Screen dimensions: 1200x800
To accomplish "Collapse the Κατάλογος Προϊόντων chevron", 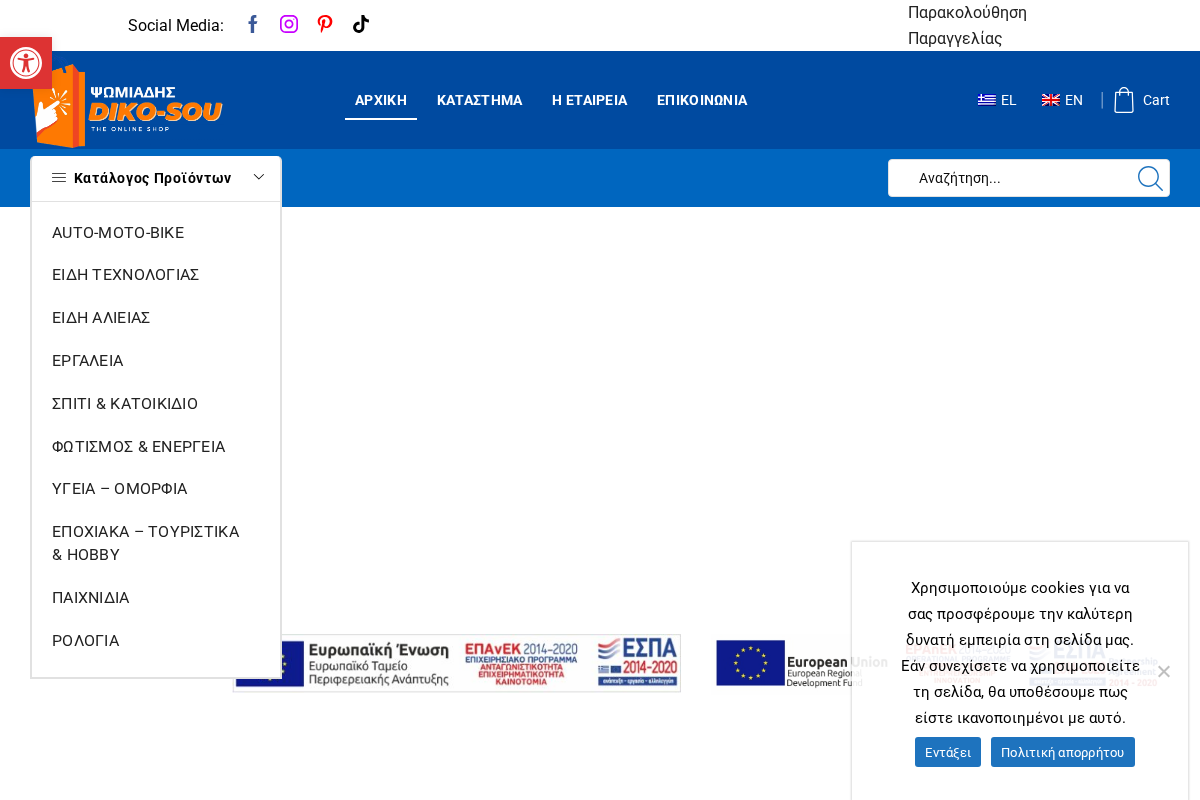I will 259,177.
